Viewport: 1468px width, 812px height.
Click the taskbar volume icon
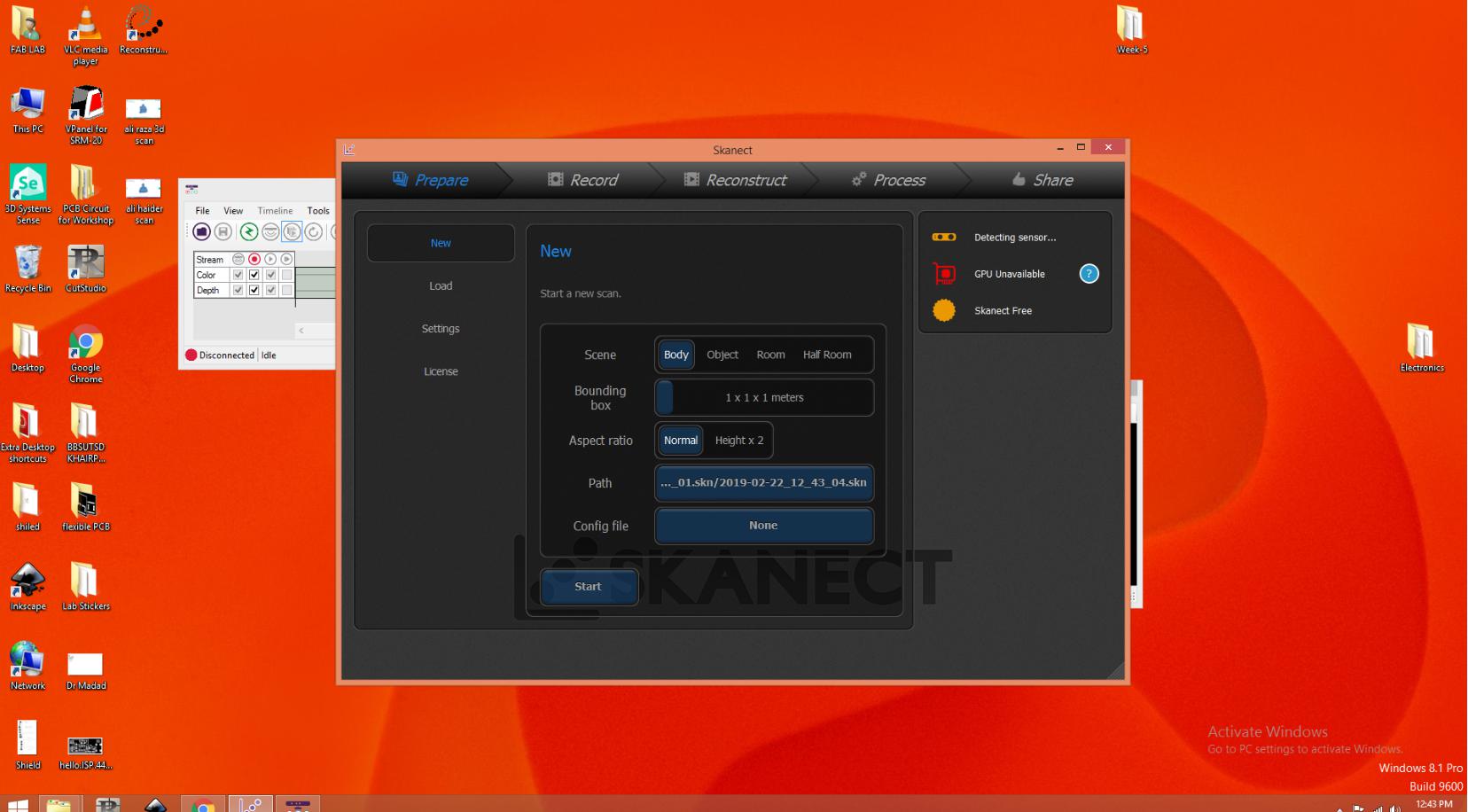1395,808
